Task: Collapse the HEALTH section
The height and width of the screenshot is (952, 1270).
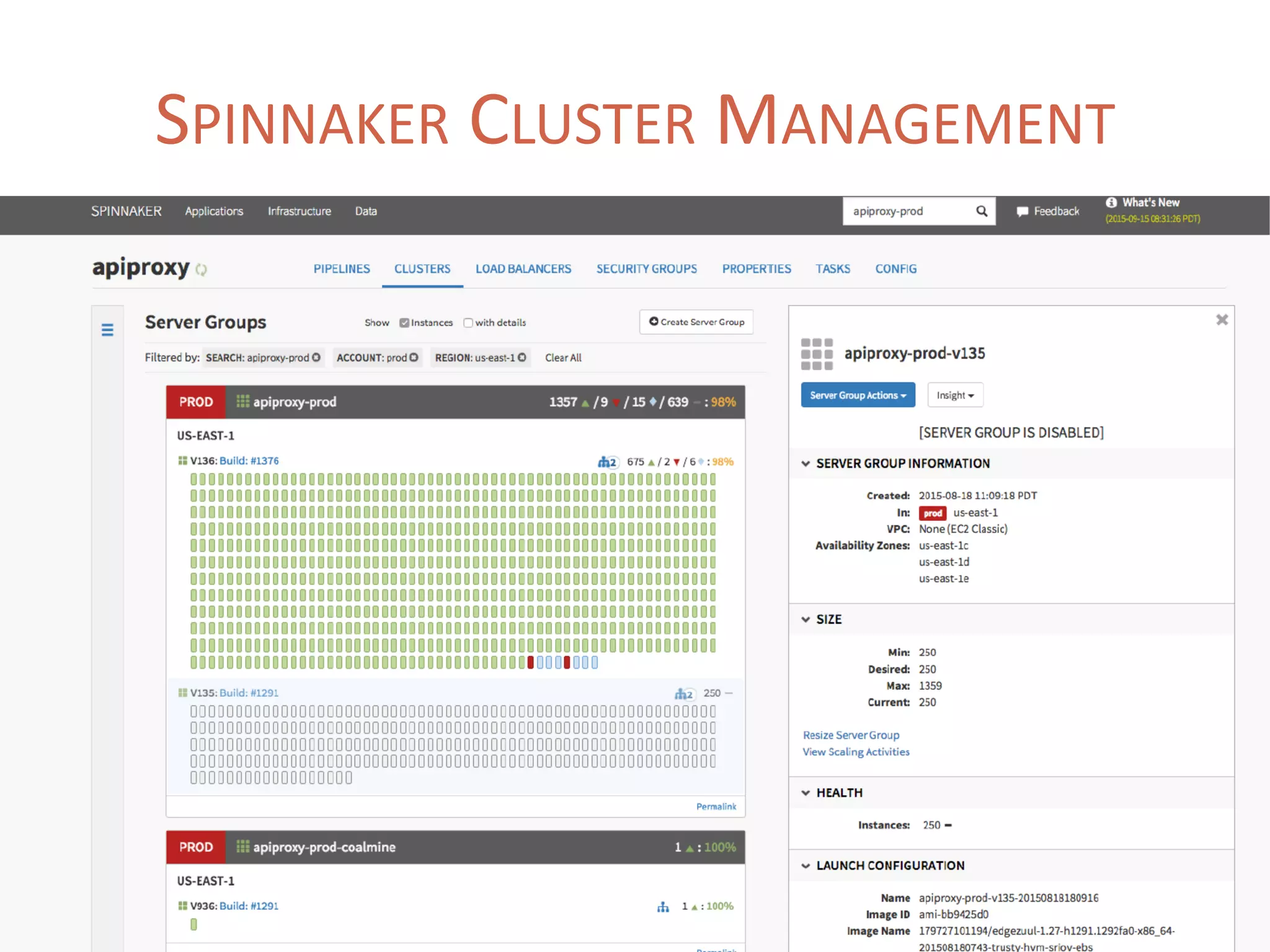Action: click(x=806, y=793)
